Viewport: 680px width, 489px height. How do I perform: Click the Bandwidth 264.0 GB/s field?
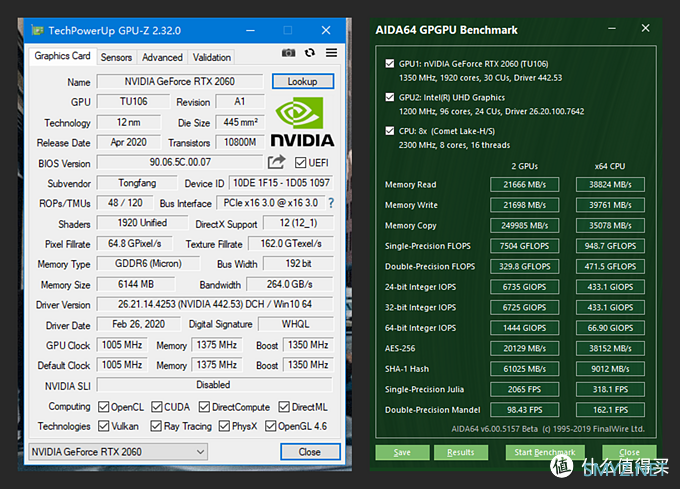point(290,284)
